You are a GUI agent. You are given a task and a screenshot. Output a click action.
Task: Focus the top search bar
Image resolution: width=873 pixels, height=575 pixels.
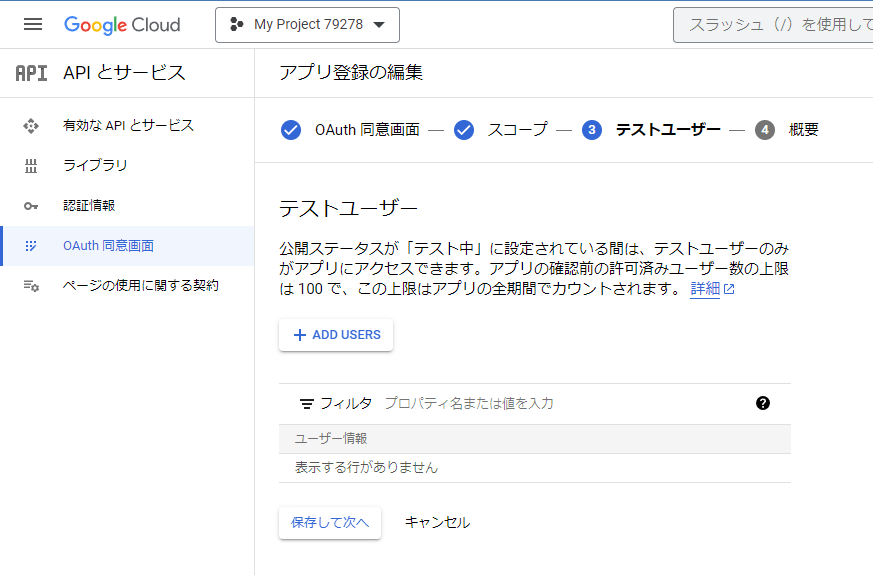773,25
